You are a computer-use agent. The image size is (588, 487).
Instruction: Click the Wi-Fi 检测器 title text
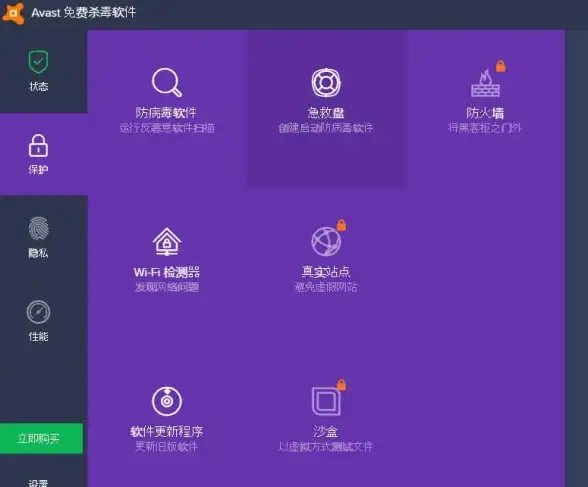tap(166, 272)
